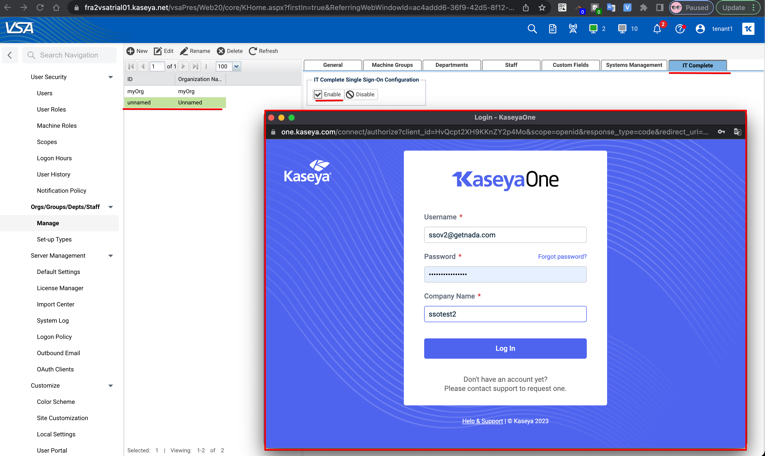
Task: Click the Refresh list icon
Action: 253,51
